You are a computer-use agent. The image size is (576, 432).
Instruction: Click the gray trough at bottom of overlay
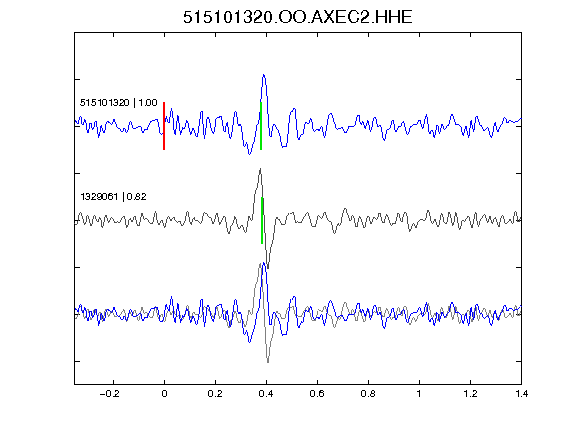[x=268, y=361]
